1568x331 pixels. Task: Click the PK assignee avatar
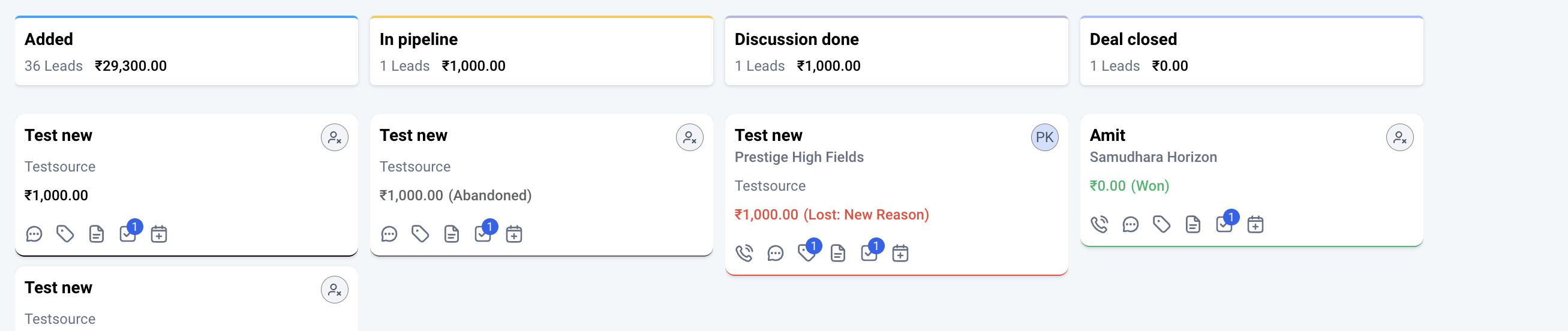(1044, 137)
